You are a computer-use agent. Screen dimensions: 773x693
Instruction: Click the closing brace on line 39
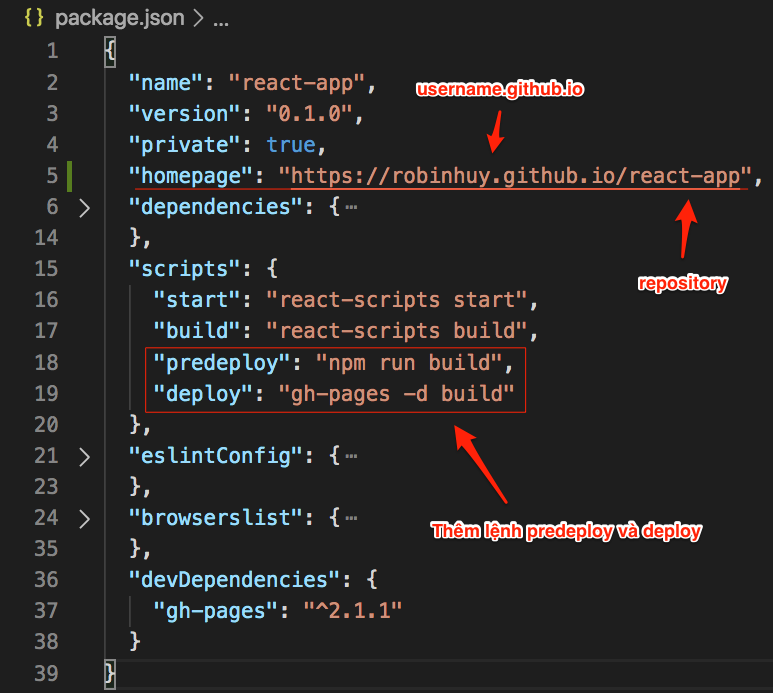(110, 673)
